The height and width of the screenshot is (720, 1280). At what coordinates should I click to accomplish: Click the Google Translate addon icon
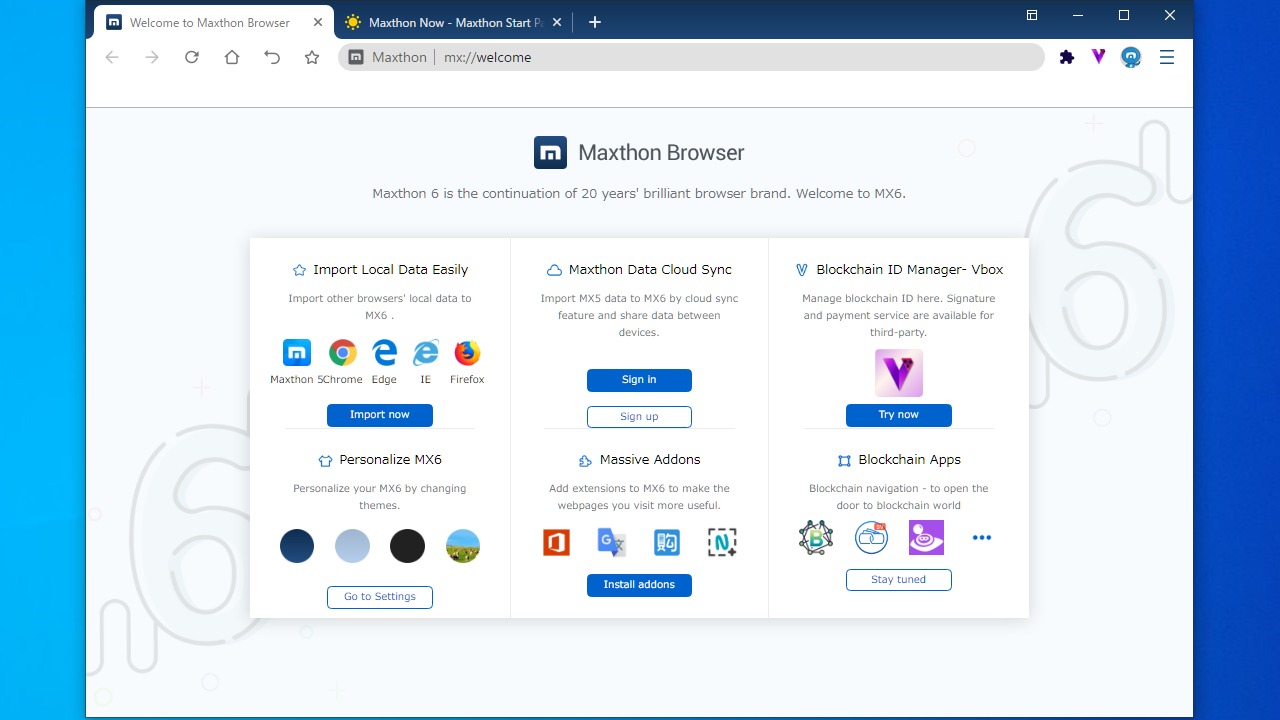point(611,542)
